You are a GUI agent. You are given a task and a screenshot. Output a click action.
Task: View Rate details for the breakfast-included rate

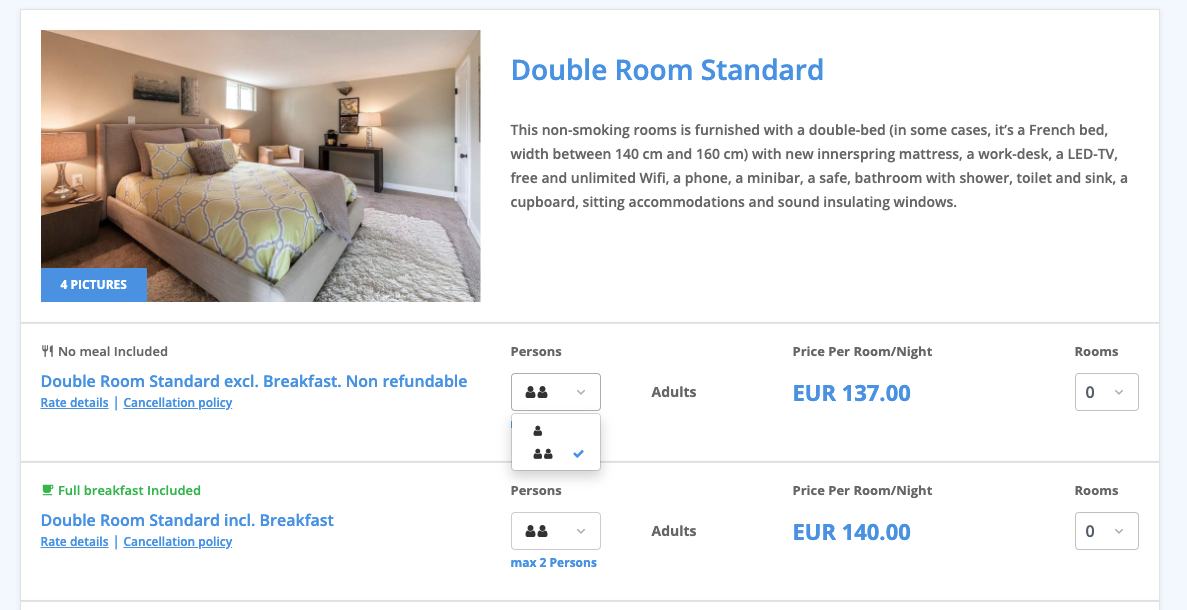click(74, 542)
